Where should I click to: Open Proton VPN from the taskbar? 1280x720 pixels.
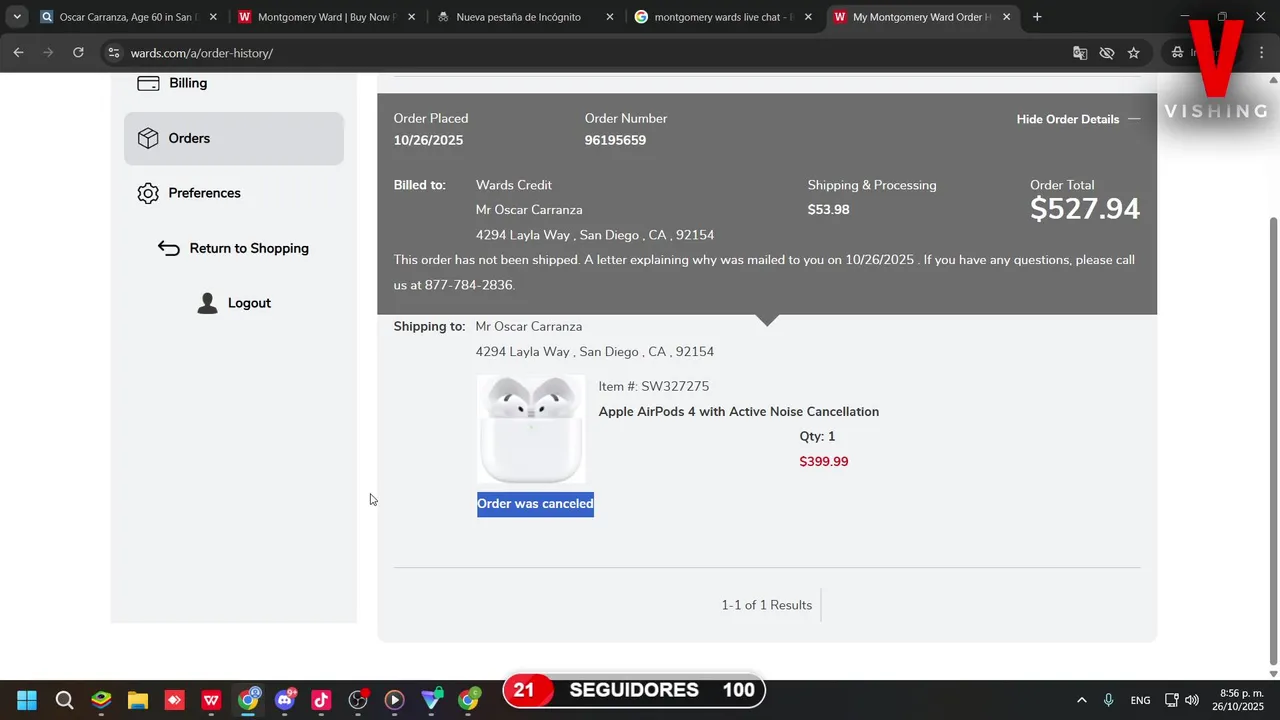click(431, 700)
